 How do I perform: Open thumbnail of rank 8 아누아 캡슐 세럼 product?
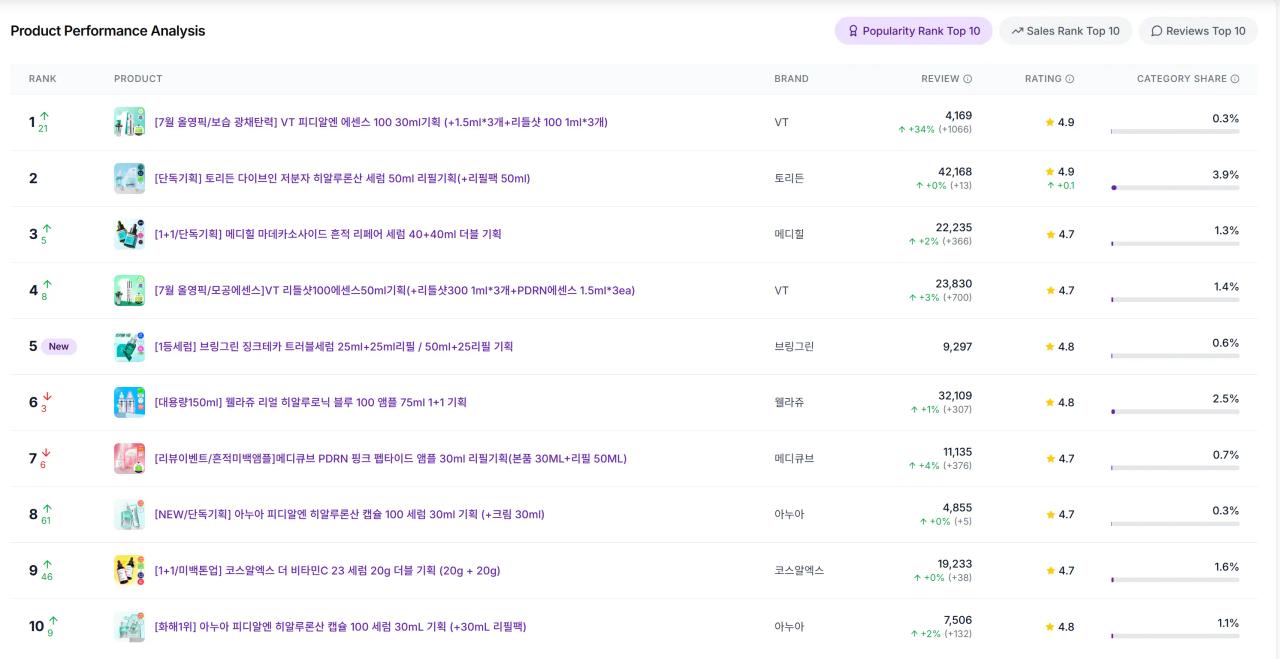point(129,514)
